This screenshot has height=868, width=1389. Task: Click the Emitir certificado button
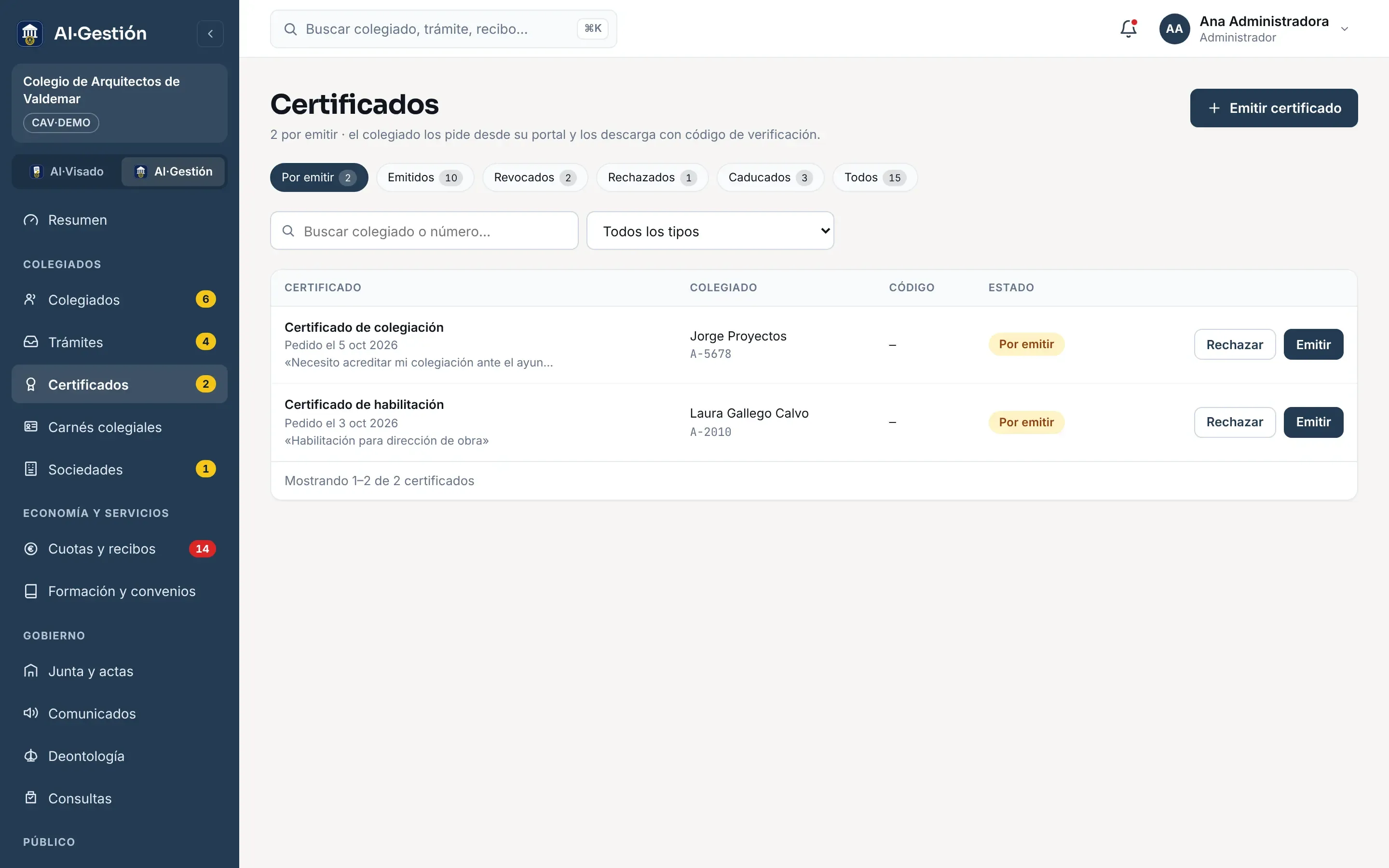1274,108
